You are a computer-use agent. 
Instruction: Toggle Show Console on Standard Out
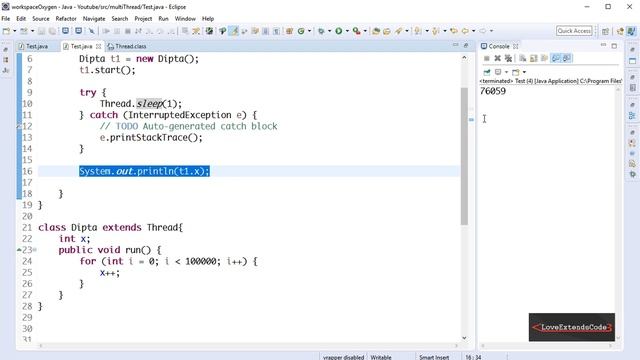click(x=556, y=58)
